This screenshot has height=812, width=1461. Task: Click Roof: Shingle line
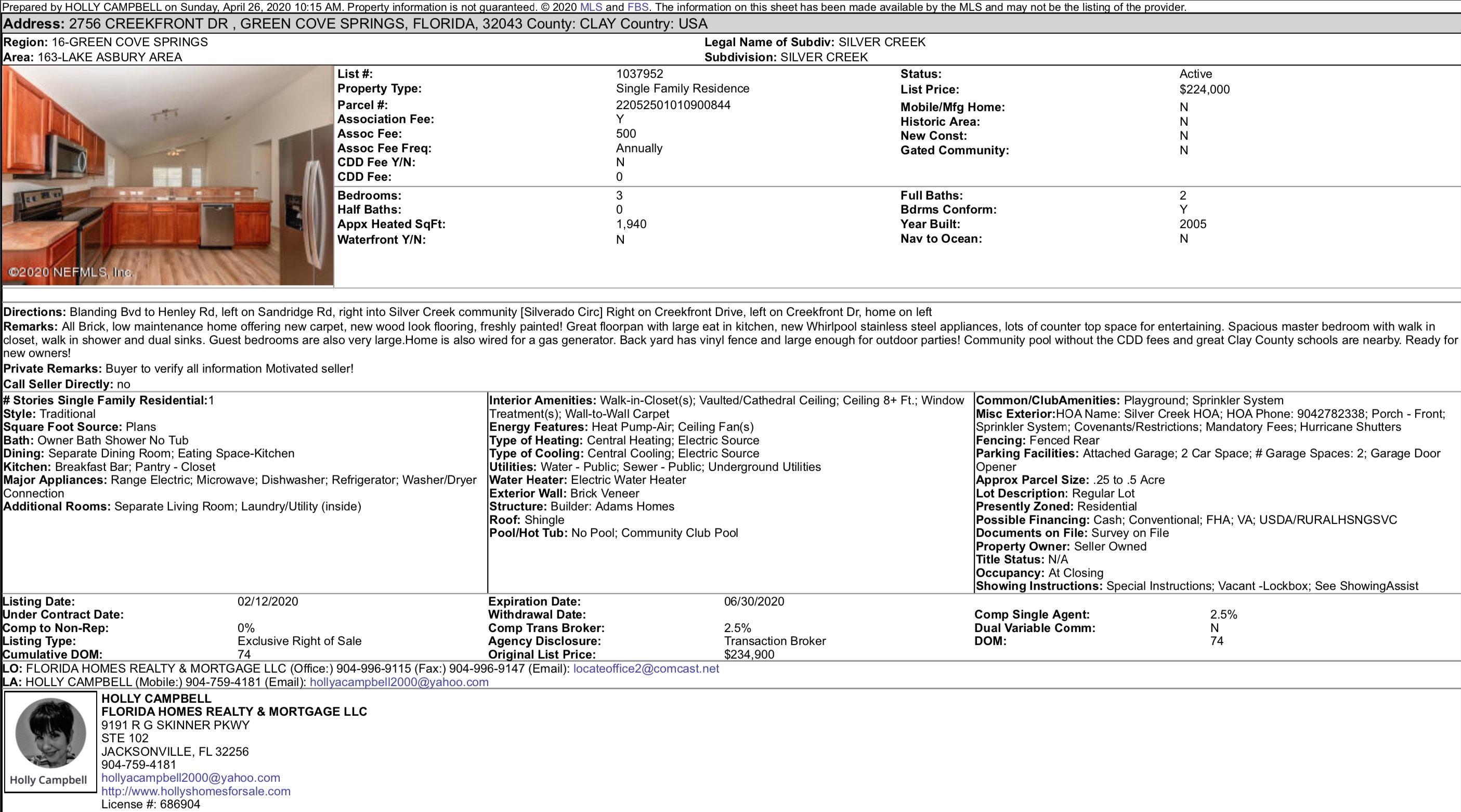[x=527, y=520]
